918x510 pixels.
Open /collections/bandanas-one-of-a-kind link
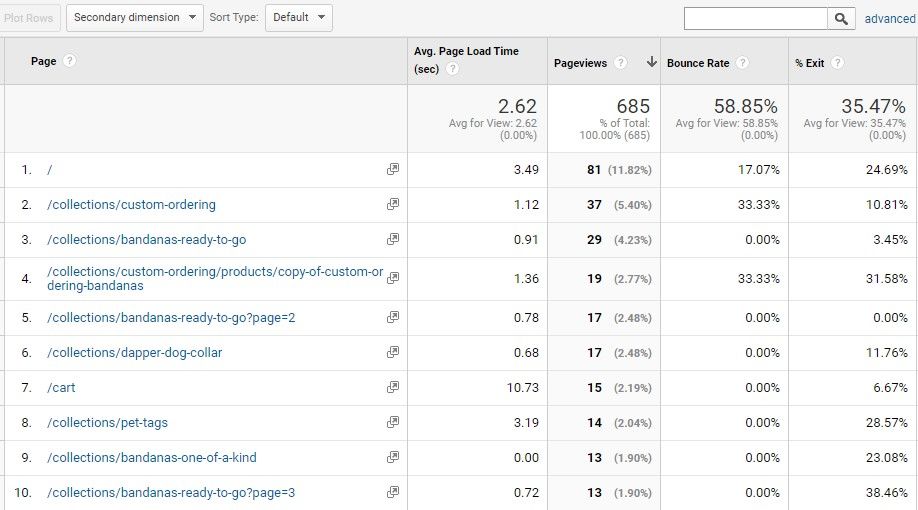pyautogui.click(x=151, y=458)
